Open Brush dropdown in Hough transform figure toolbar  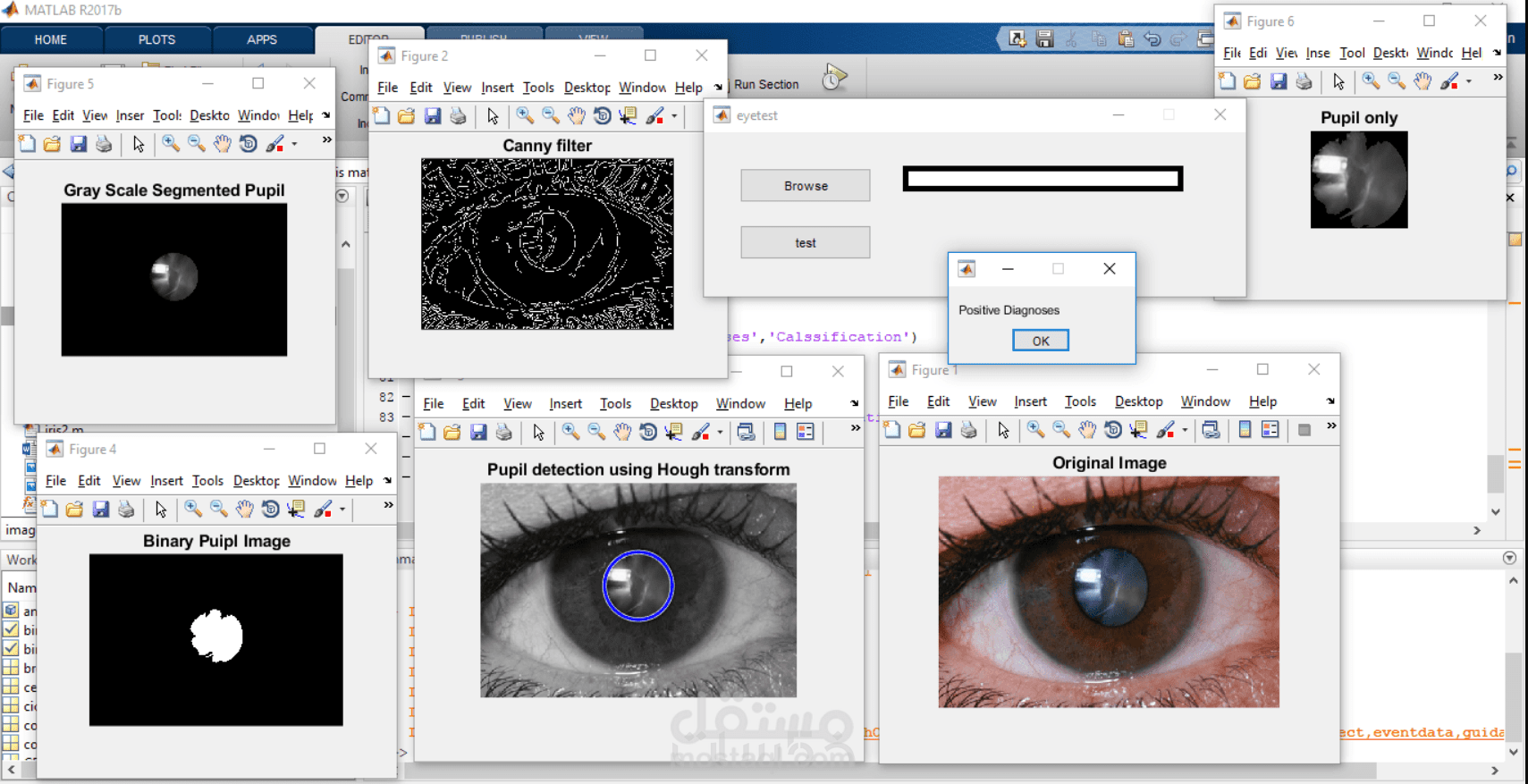pos(720,432)
